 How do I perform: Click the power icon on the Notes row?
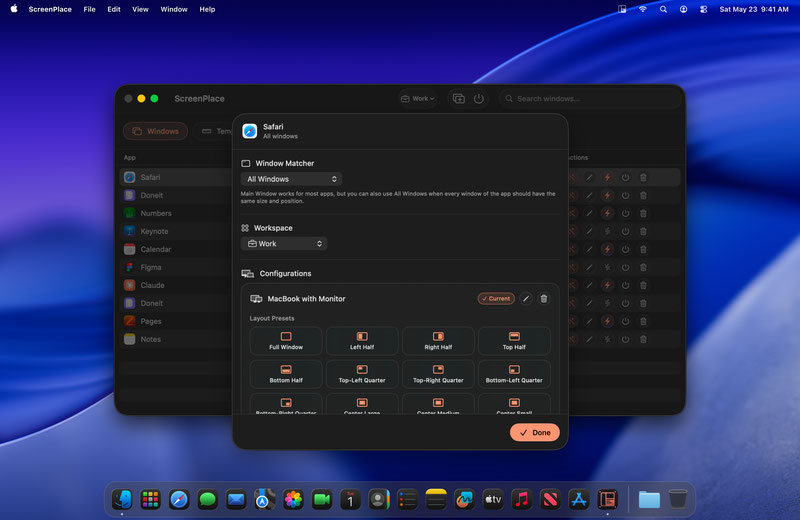tap(625, 339)
